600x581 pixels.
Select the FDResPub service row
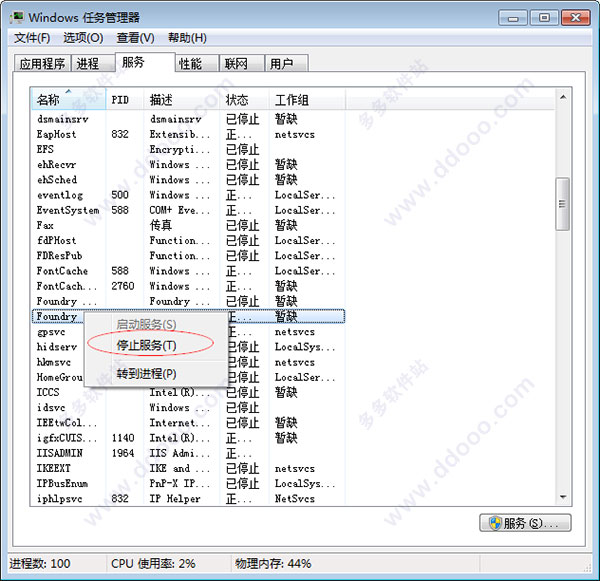(188, 255)
